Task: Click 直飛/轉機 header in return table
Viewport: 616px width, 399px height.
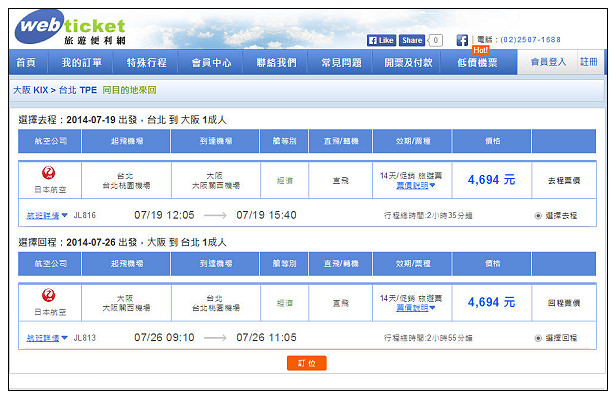Action: pyautogui.click(x=341, y=264)
